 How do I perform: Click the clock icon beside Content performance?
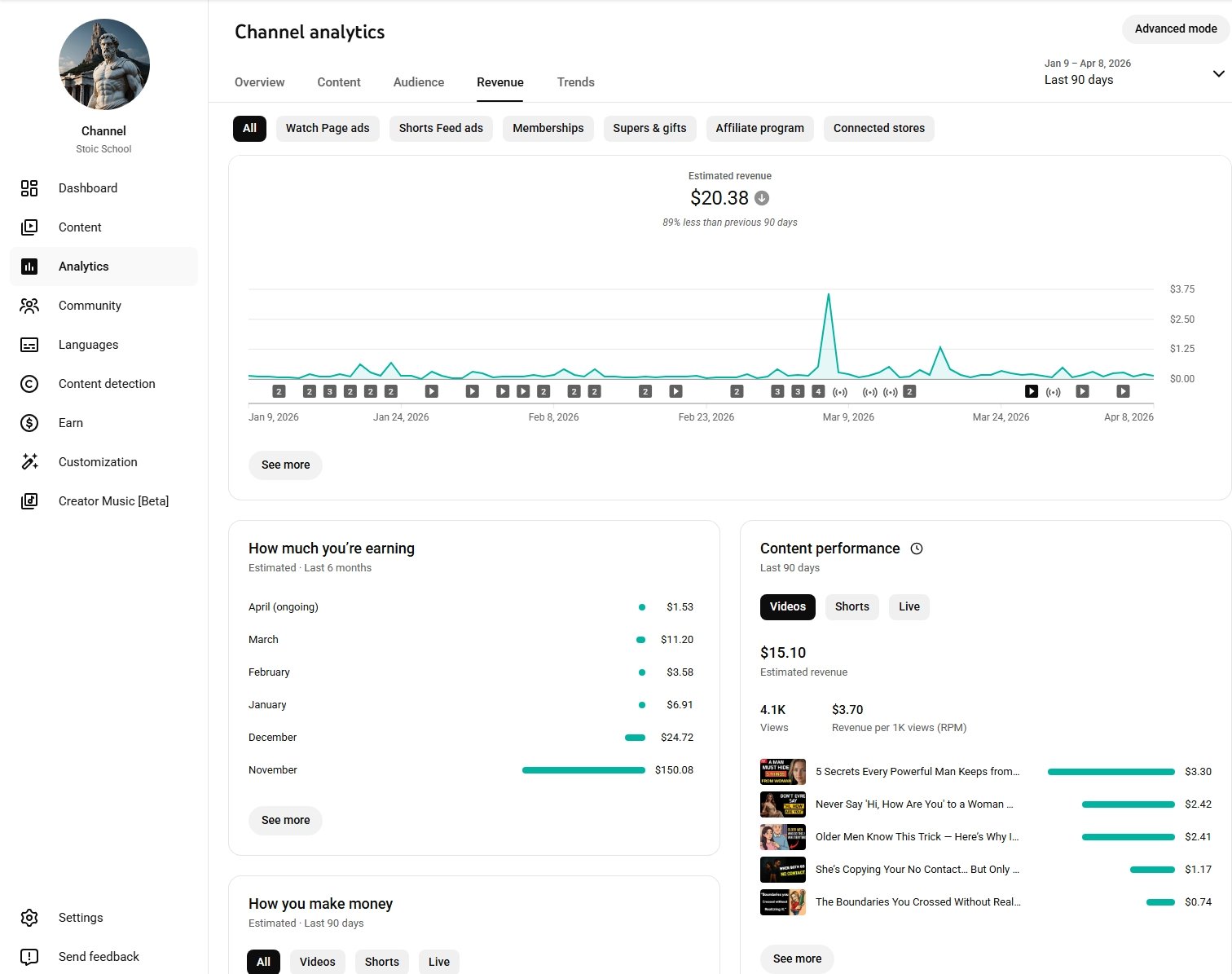click(x=917, y=549)
